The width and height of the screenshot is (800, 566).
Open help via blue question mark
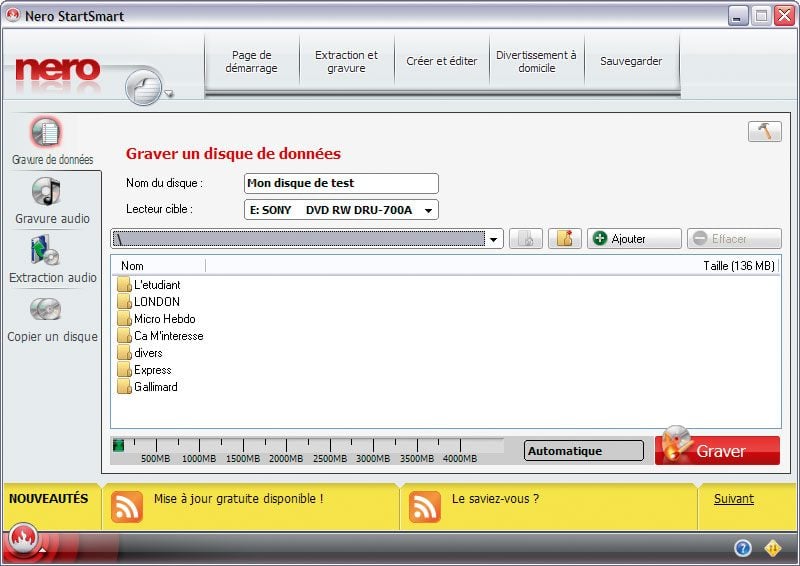pyautogui.click(x=743, y=548)
